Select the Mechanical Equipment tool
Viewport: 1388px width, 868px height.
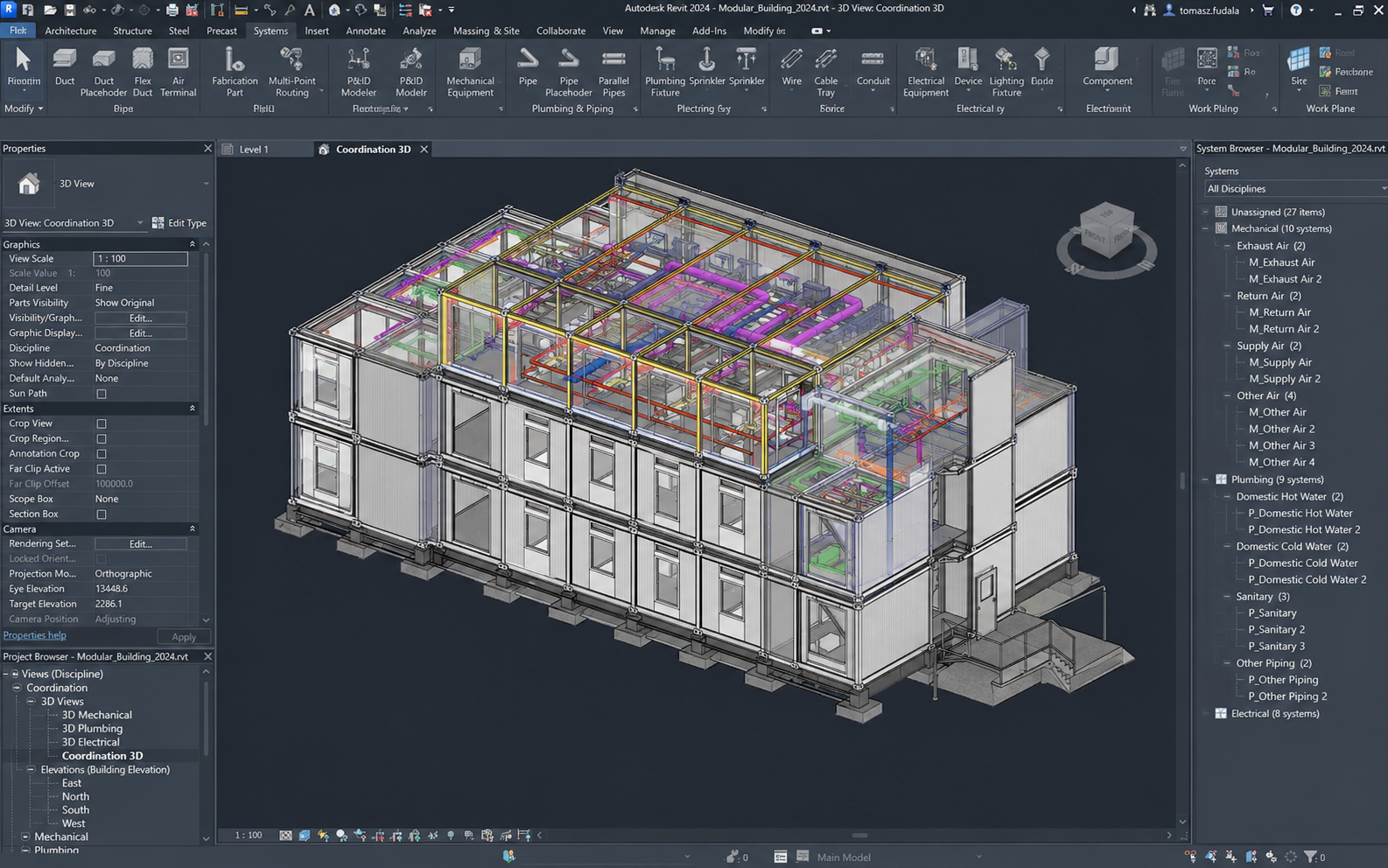point(470,72)
